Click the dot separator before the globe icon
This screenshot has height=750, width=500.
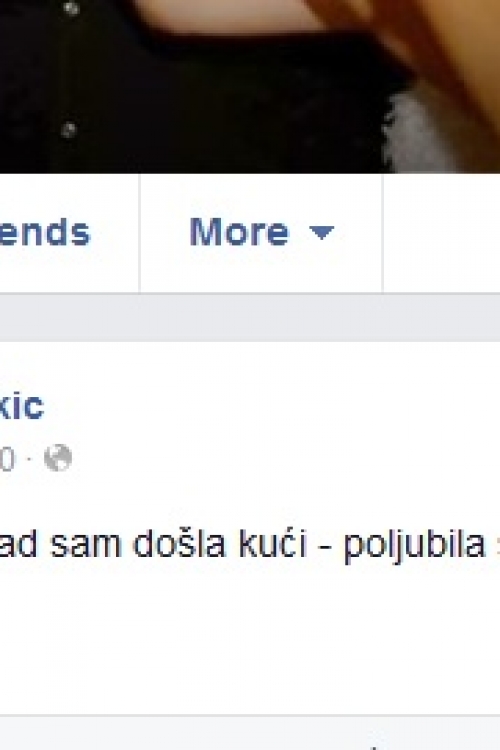click(x=29, y=459)
